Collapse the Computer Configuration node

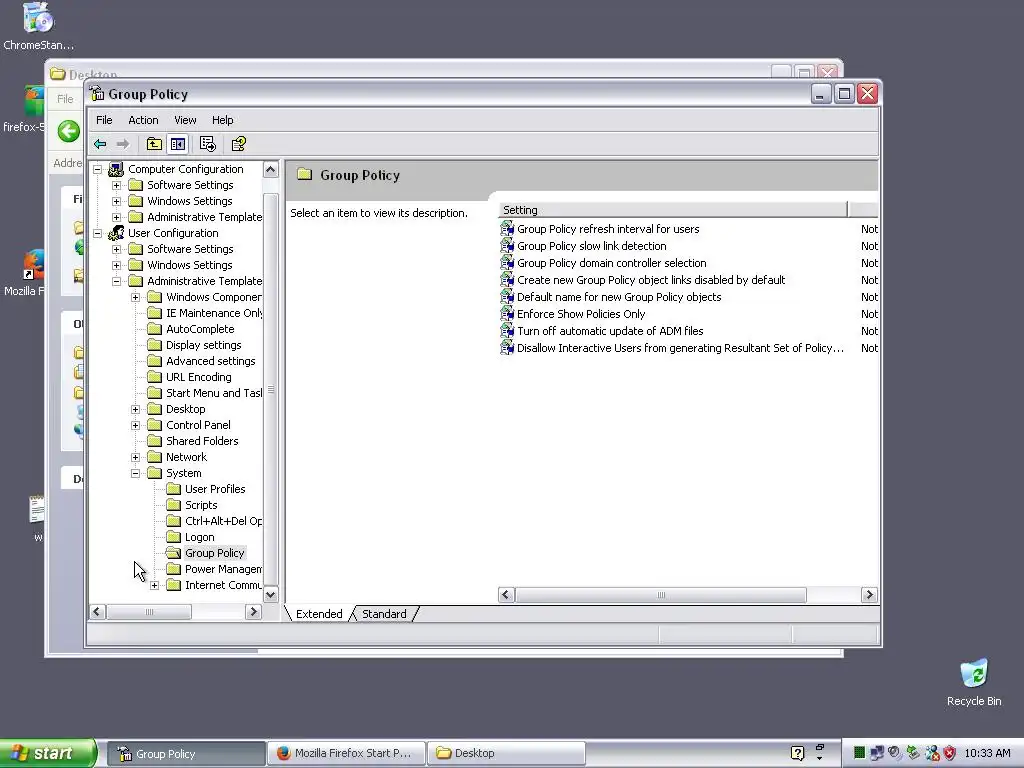tap(97, 169)
